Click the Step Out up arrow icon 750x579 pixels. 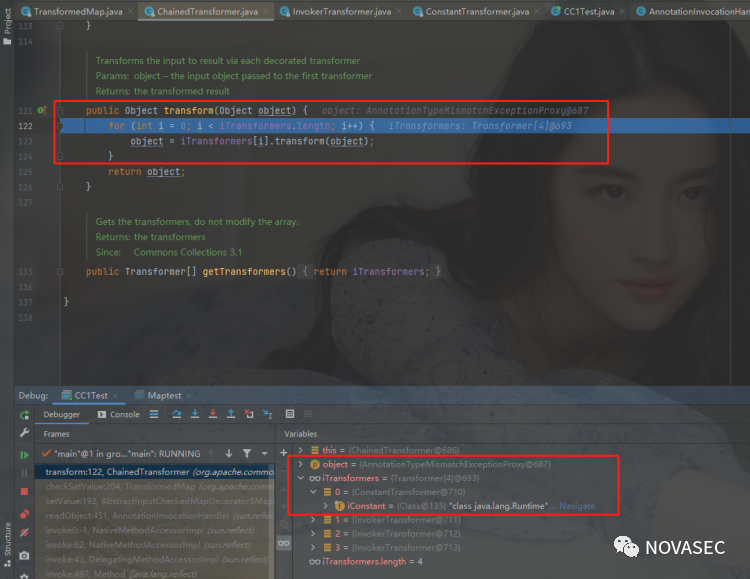click(231, 414)
